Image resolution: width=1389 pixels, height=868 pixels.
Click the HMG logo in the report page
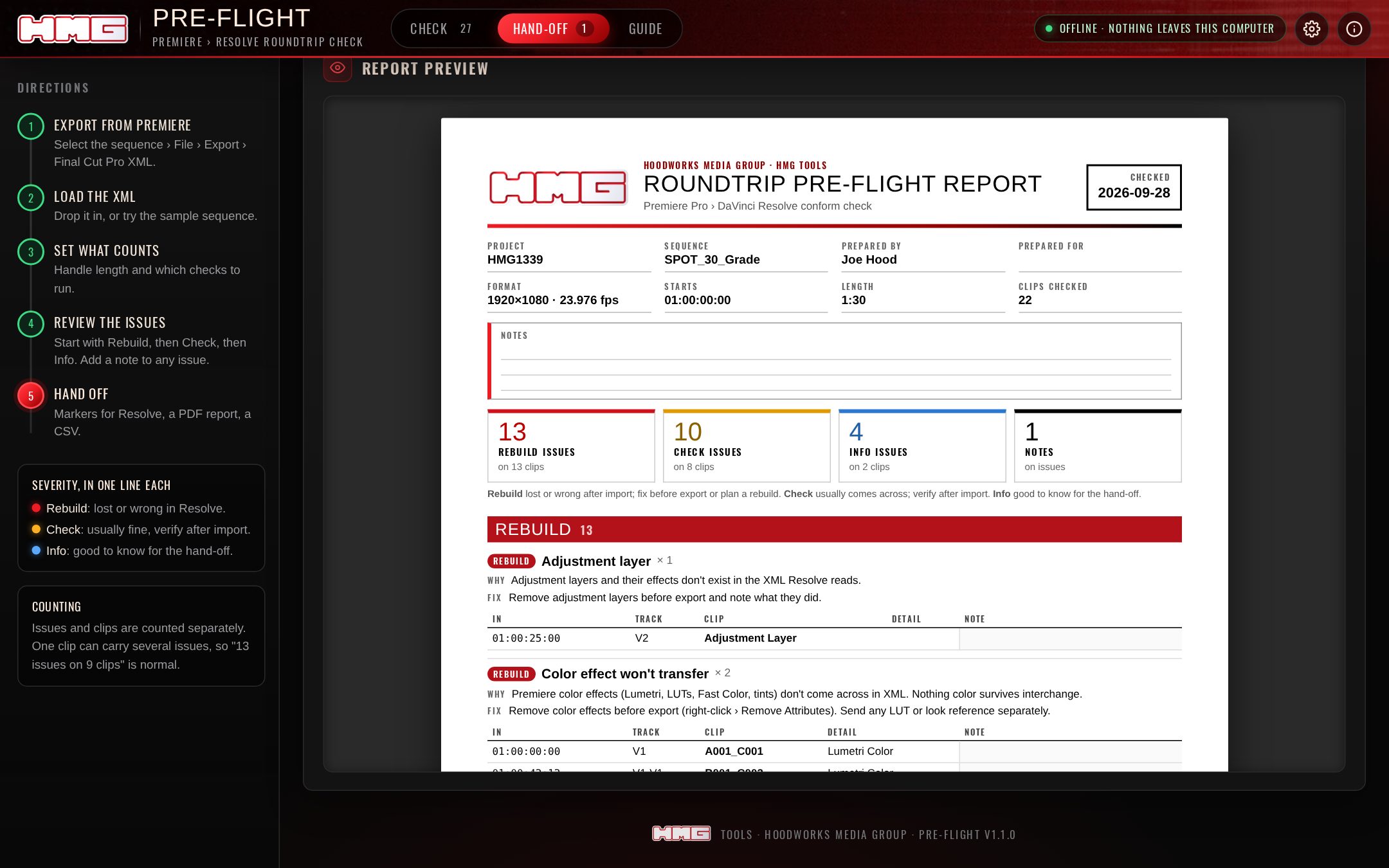pyautogui.click(x=558, y=188)
